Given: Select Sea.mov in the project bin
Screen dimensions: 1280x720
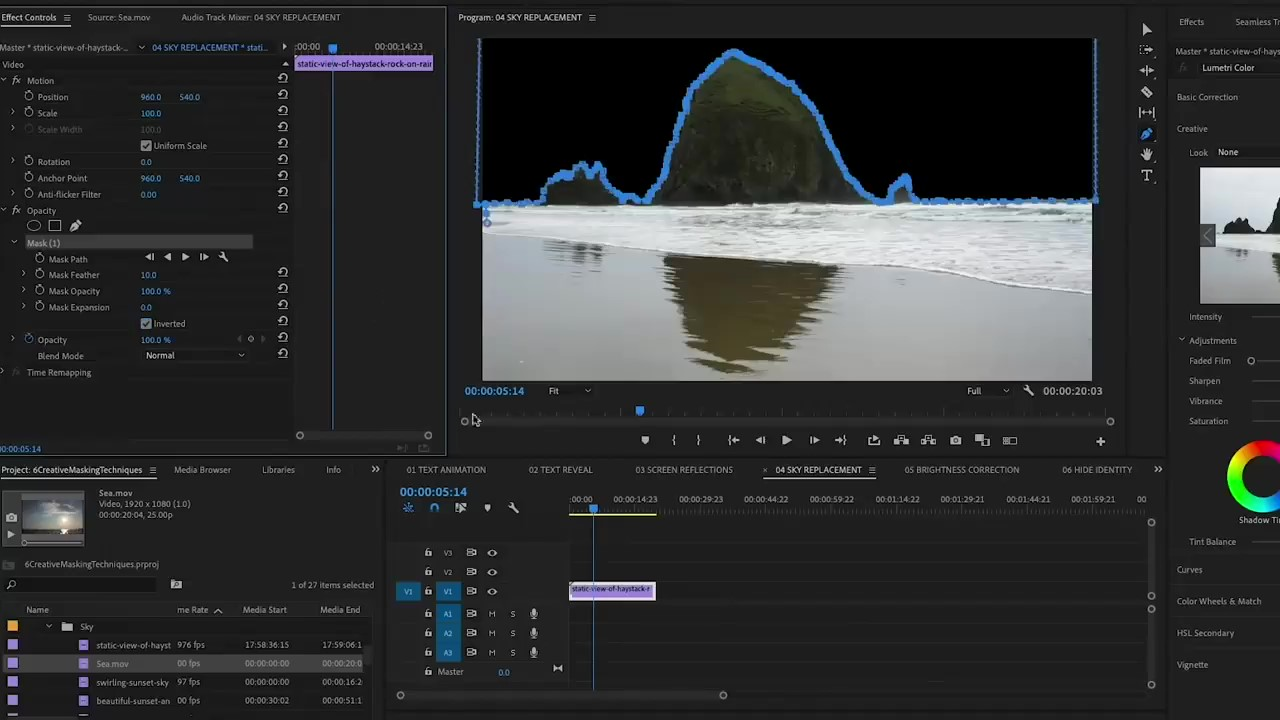Looking at the screenshot, I should [x=112, y=664].
